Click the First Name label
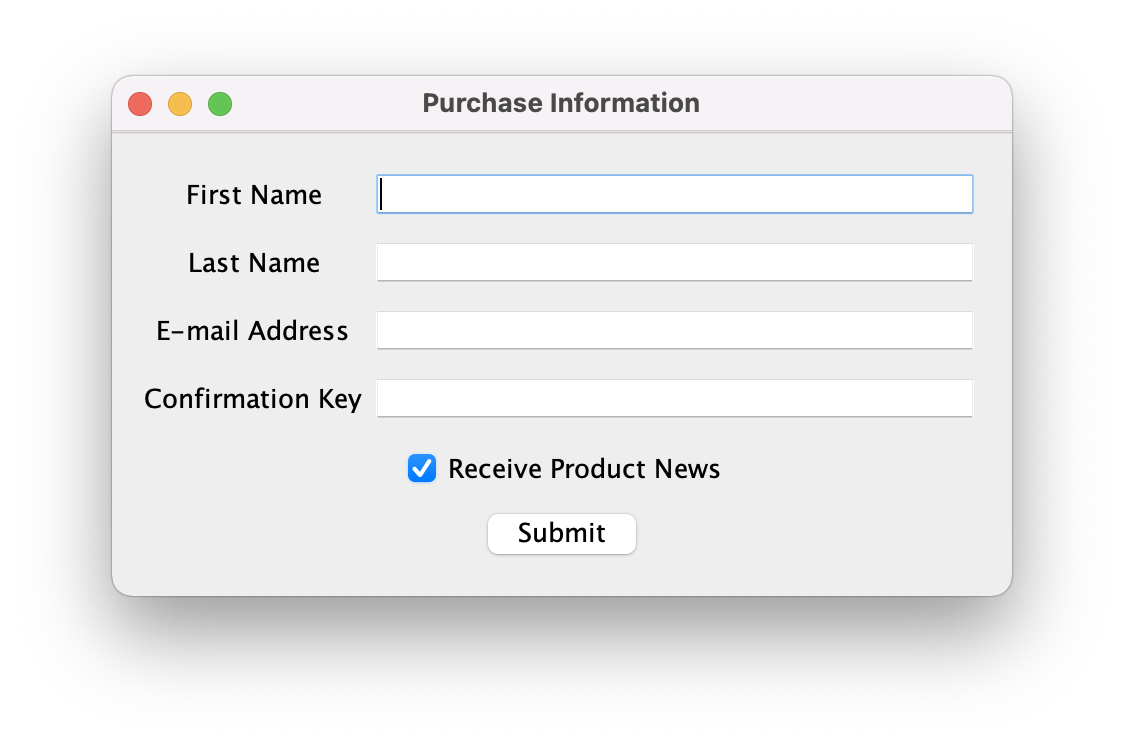This screenshot has height=744, width=1124. (254, 195)
